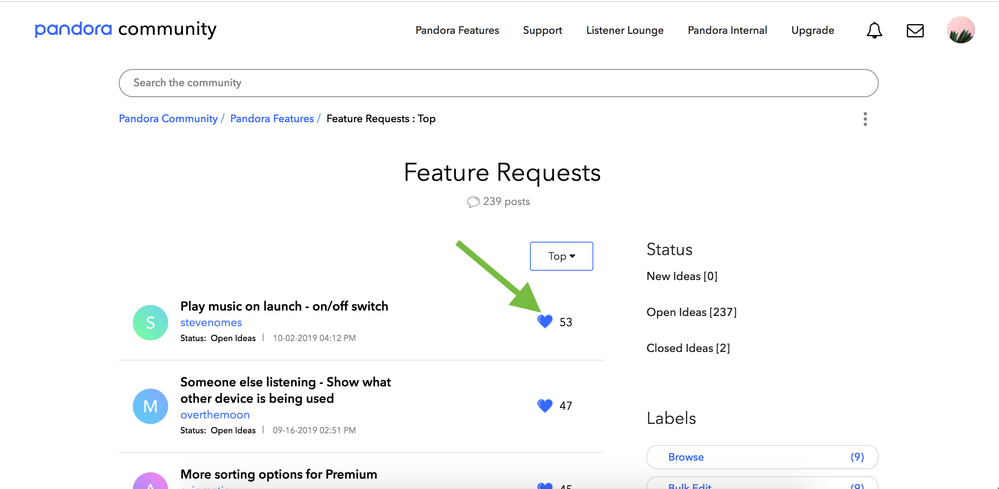Open the notifications bell icon
999x489 pixels.
[x=874, y=31]
